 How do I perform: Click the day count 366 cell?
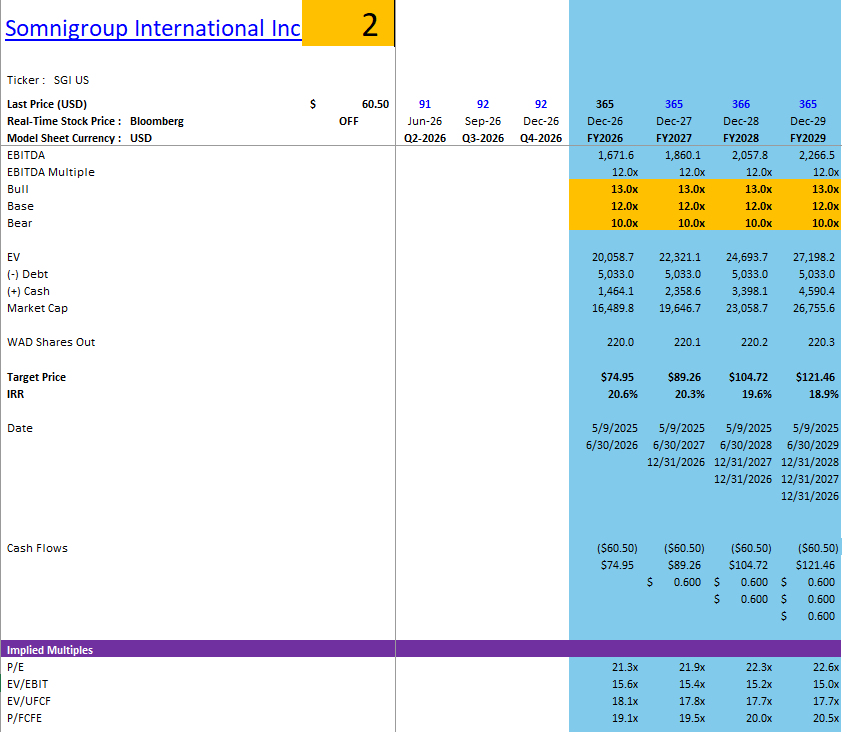point(741,104)
